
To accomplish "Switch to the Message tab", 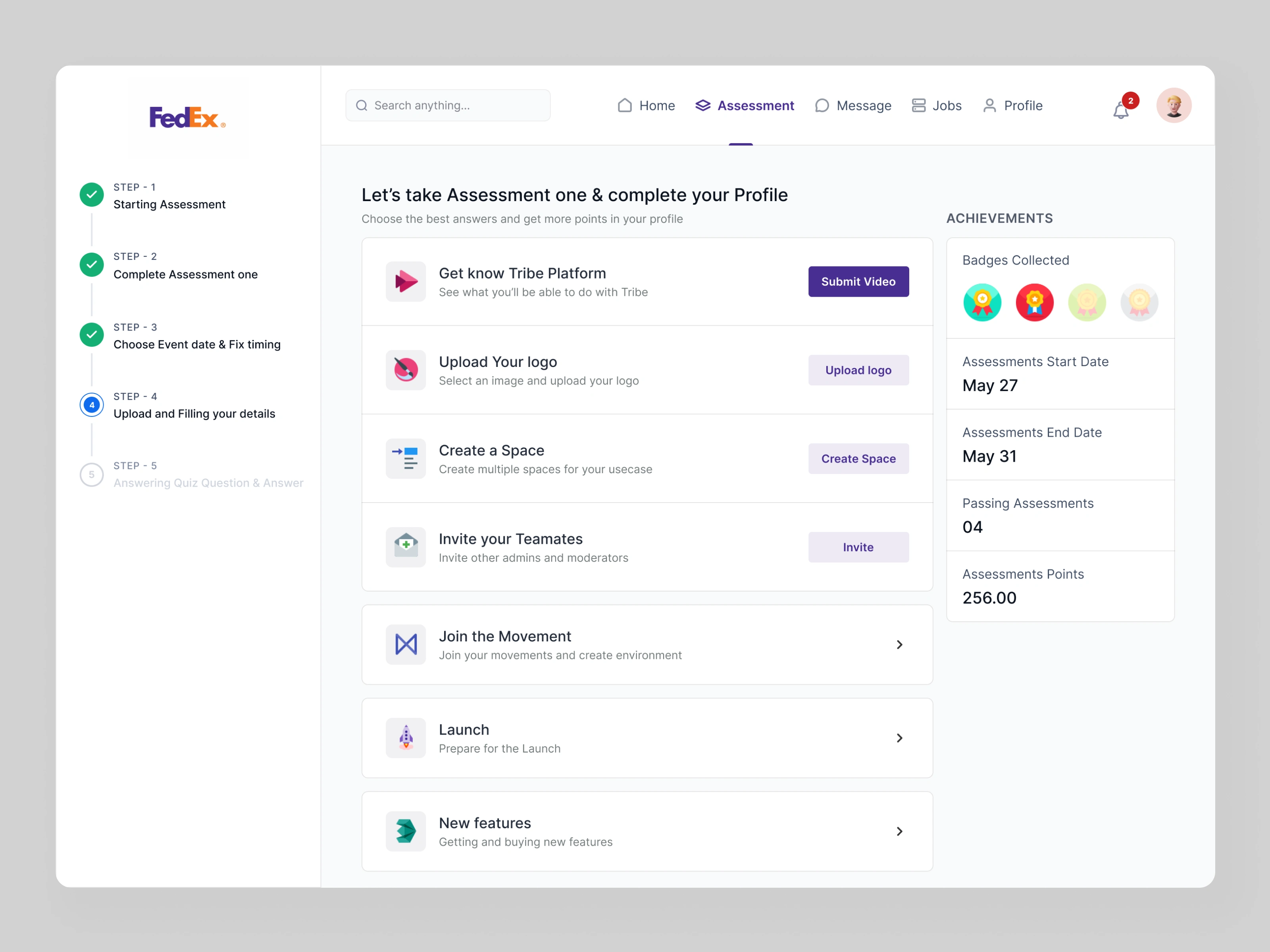I will pos(852,106).
